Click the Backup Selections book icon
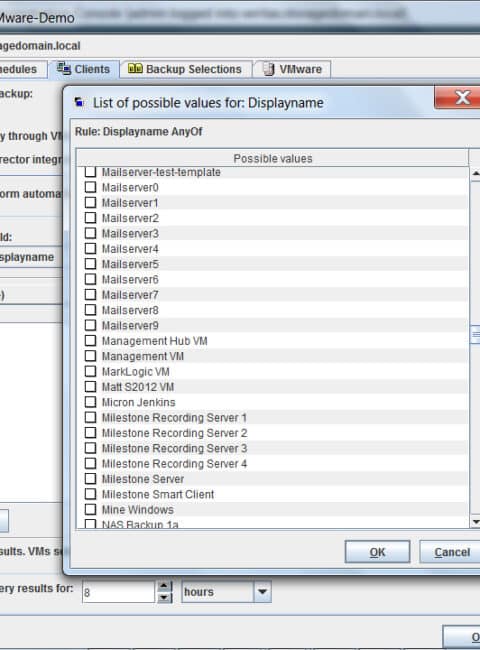This screenshot has height=650, width=480. (135, 68)
